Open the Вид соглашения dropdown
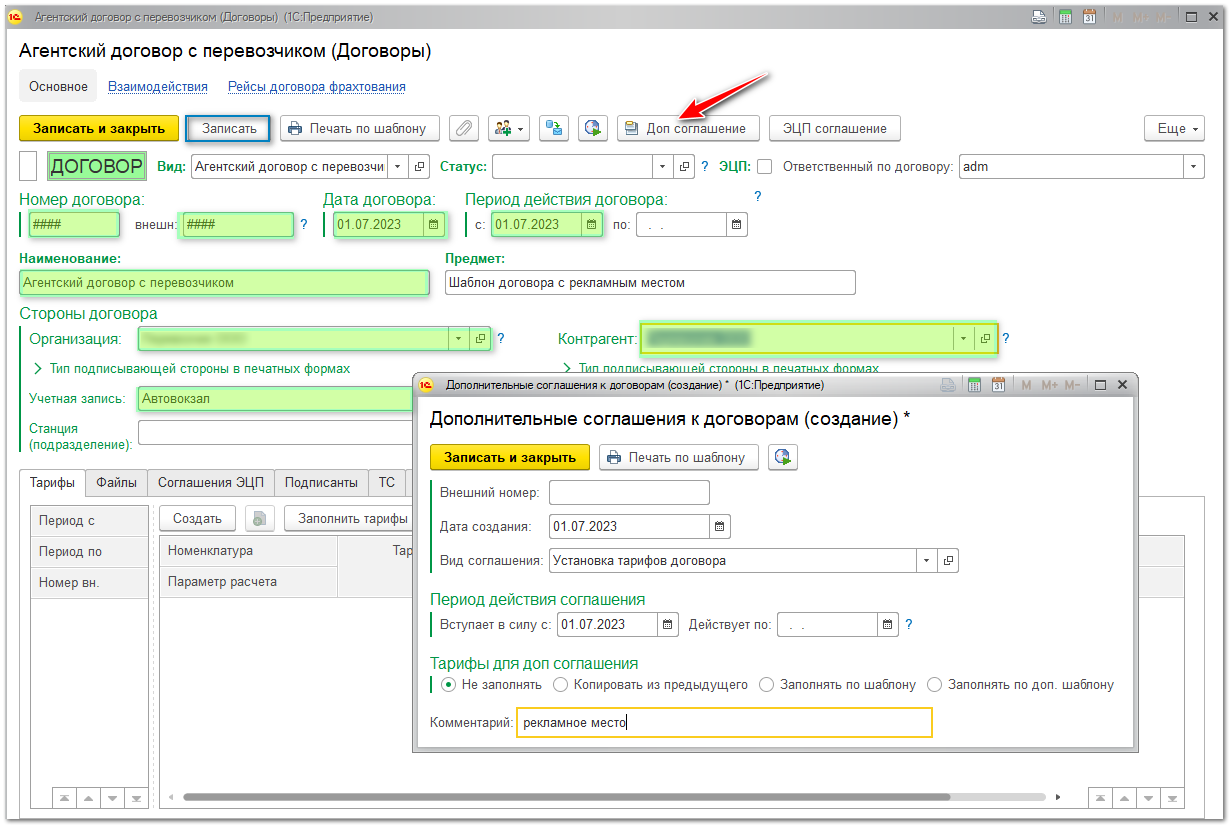Viewport: 1232px width, 828px height. (927, 561)
